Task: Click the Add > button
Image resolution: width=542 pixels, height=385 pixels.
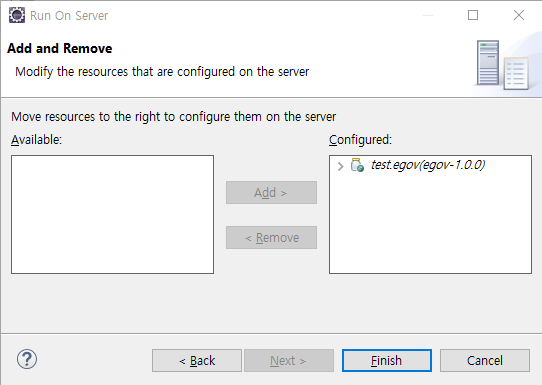Action: (271, 192)
